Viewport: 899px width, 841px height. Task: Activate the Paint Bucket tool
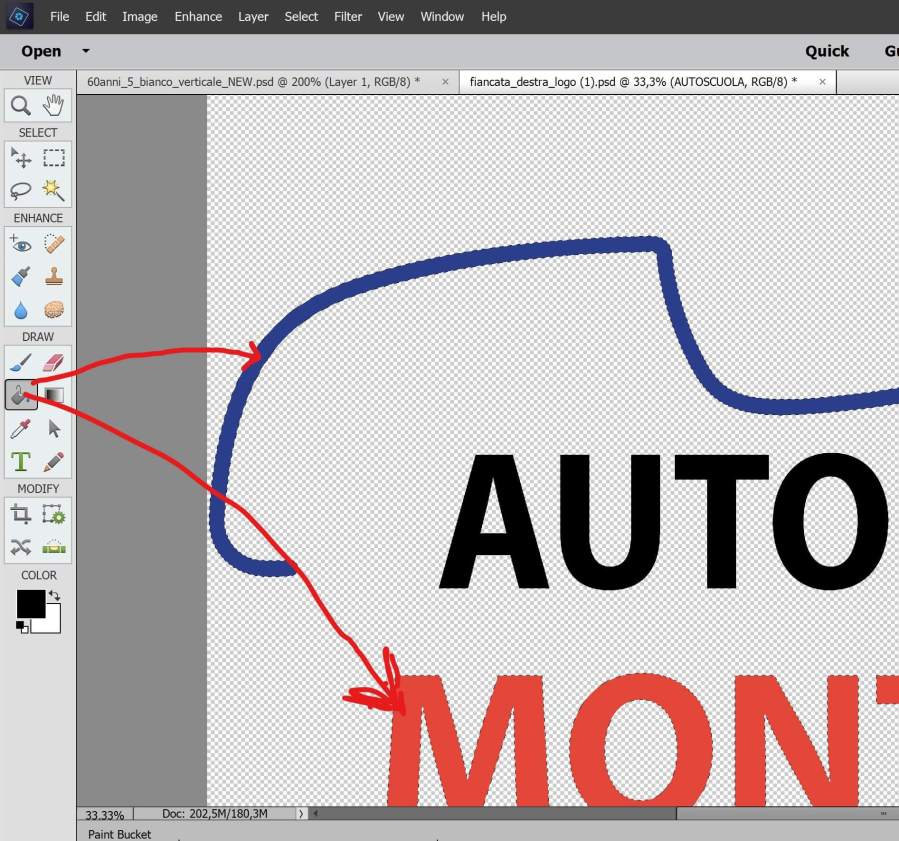[x=21, y=395]
